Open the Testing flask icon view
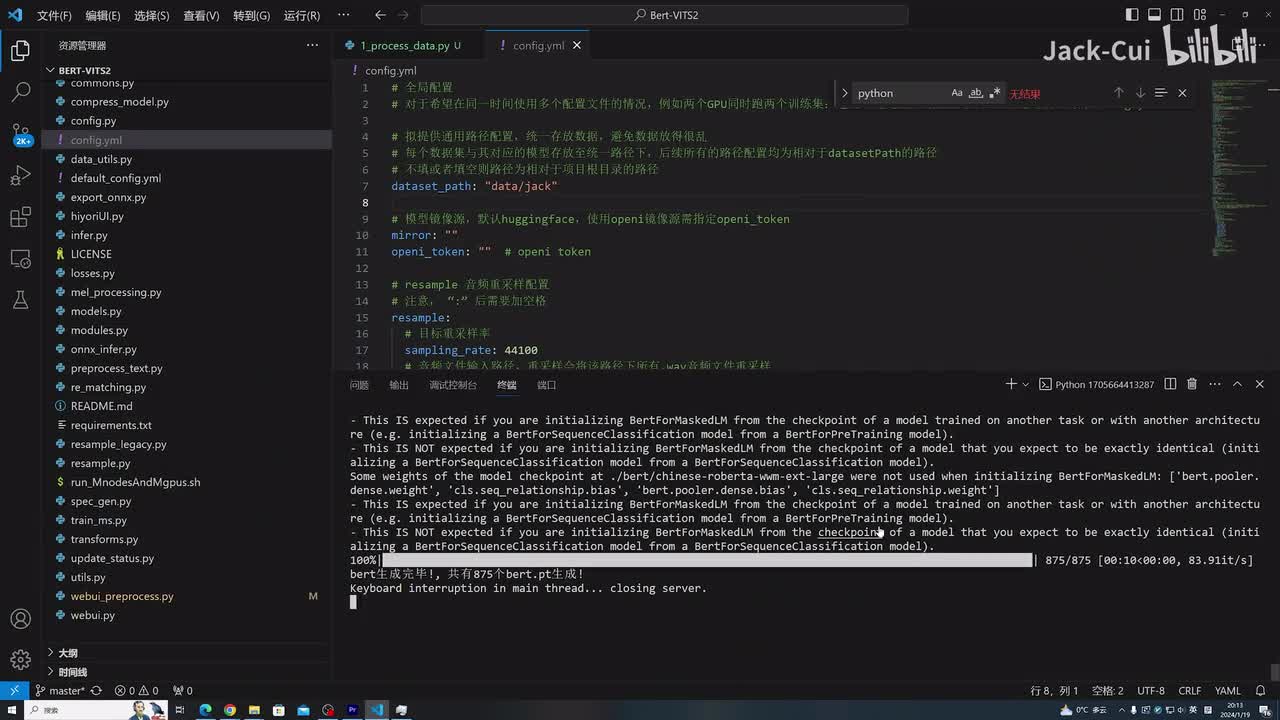This screenshot has height=720, width=1280. point(20,300)
